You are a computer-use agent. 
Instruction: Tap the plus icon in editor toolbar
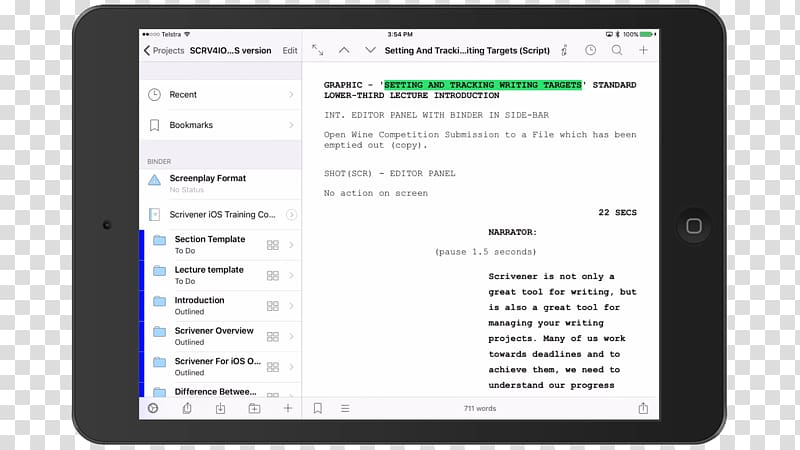tap(644, 50)
